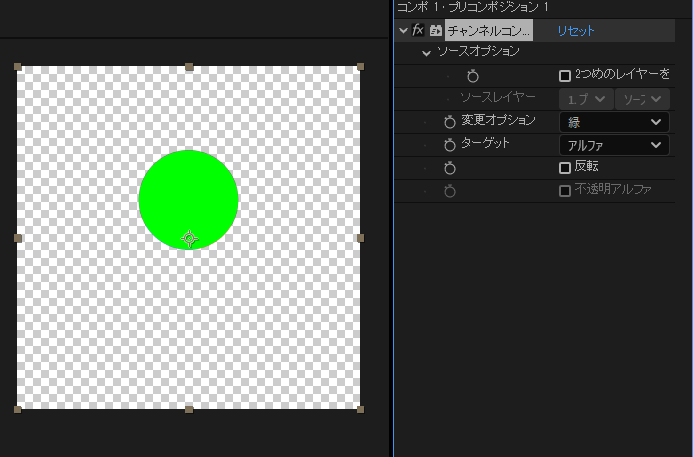This screenshot has height=457, width=693.
Task: Enable the 2つめのレイヤーを checkbox
Action: click(x=565, y=76)
